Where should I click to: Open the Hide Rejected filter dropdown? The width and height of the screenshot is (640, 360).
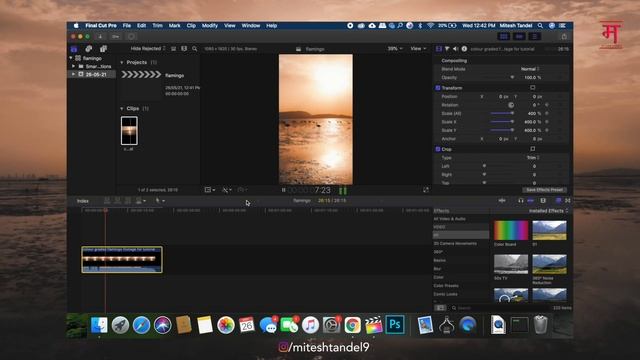tap(148, 49)
